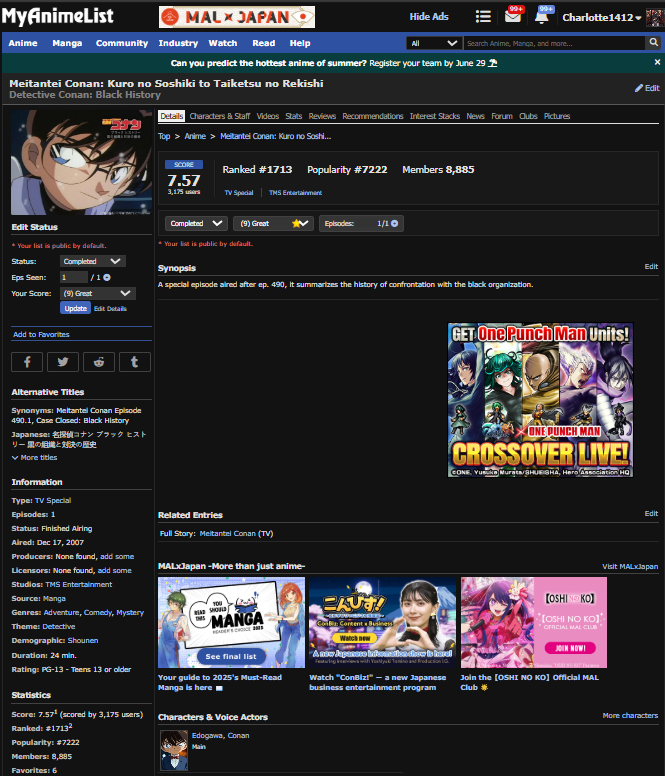Viewport: 665px width, 776px height.
Task: Share on Tumblr icon button
Action: pos(134,362)
